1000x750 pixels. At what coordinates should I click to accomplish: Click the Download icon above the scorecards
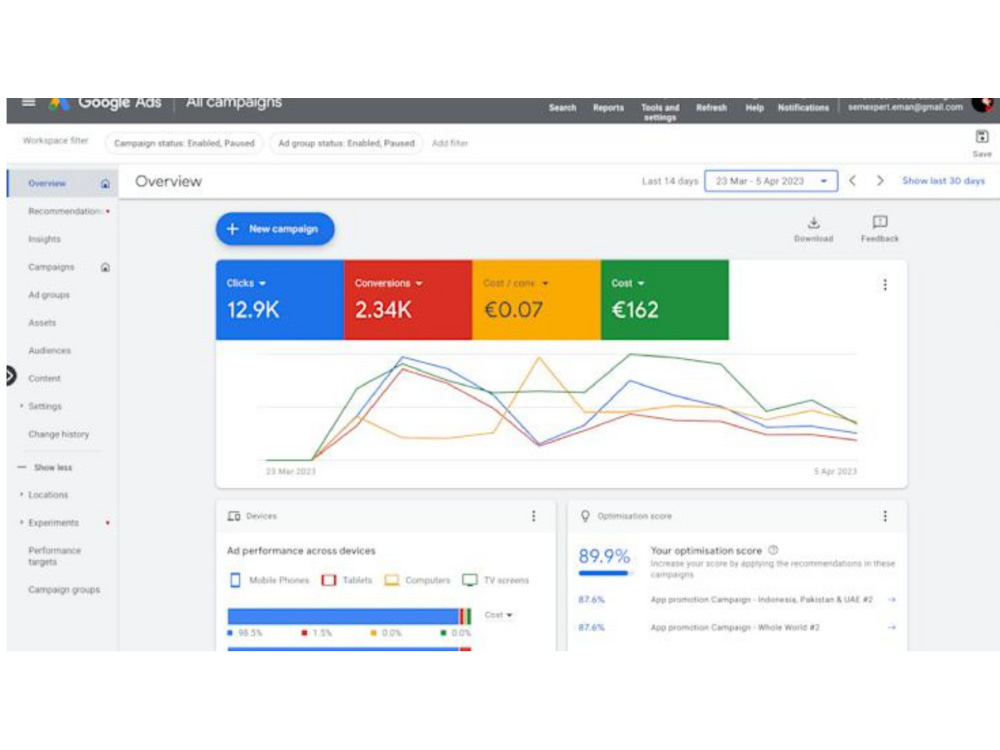(x=814, y=226)
